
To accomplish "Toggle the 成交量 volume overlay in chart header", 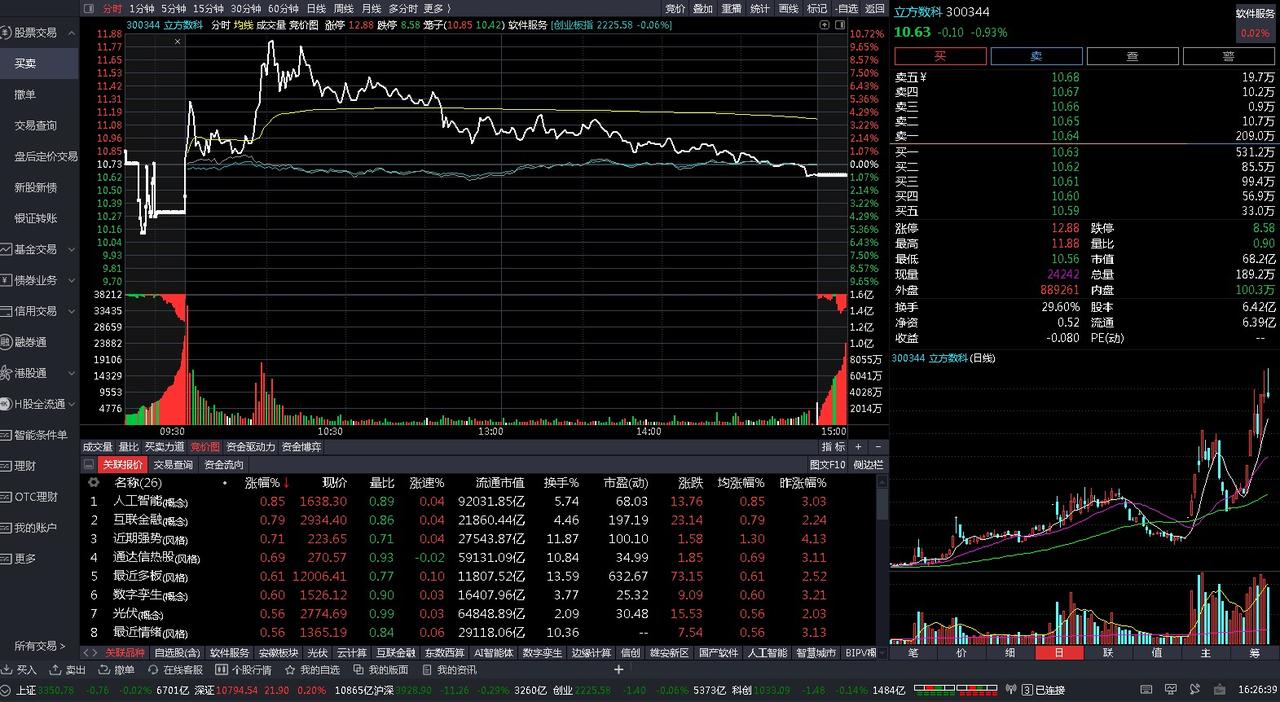I will (x=271, y=25).
